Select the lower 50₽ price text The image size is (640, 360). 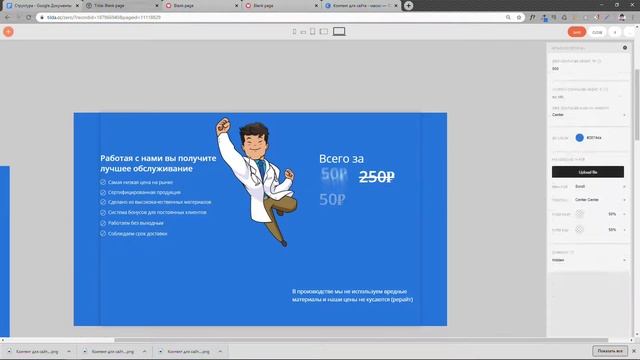[x=332, y=199]
